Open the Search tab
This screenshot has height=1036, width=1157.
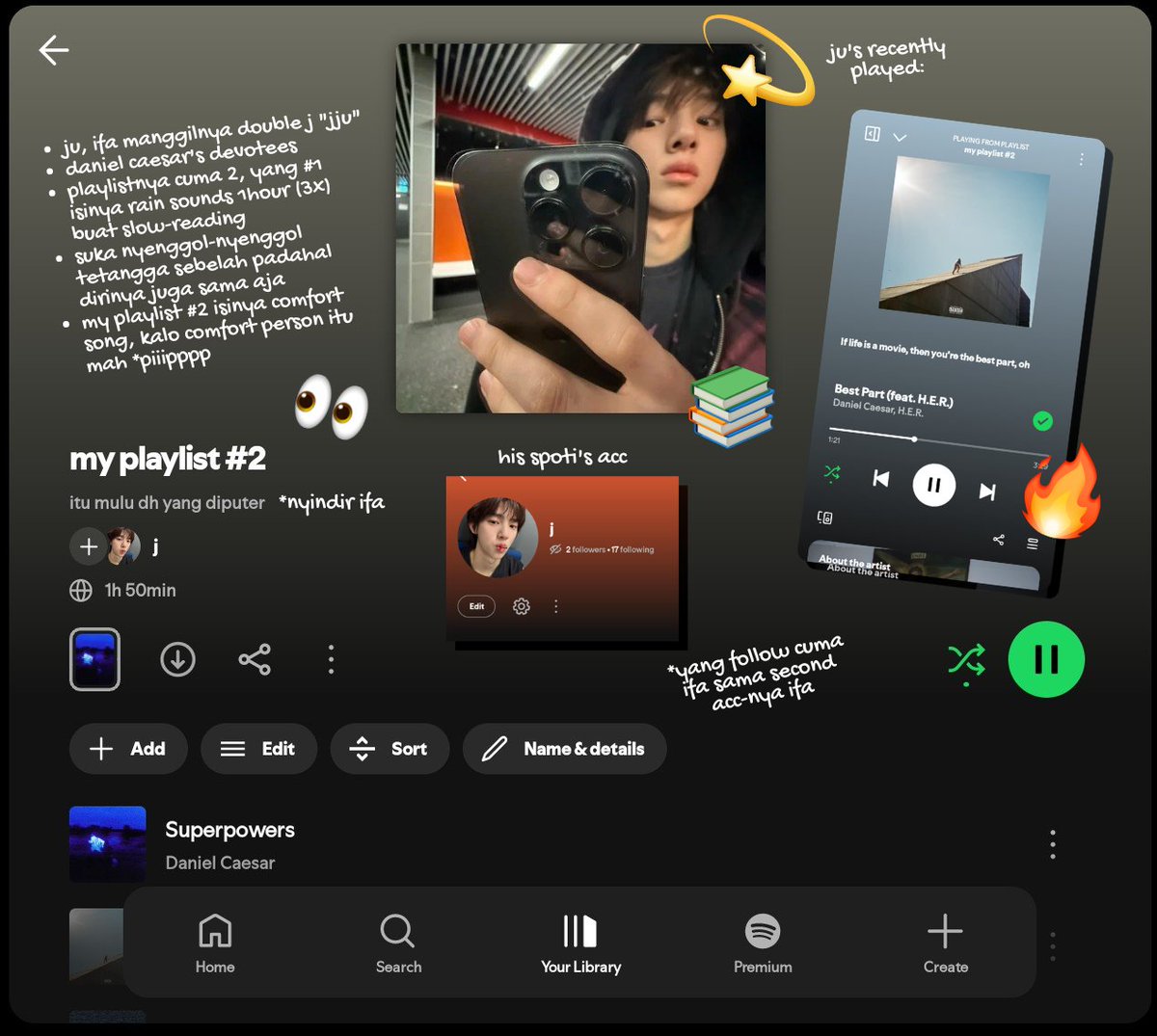pos(398,943)
